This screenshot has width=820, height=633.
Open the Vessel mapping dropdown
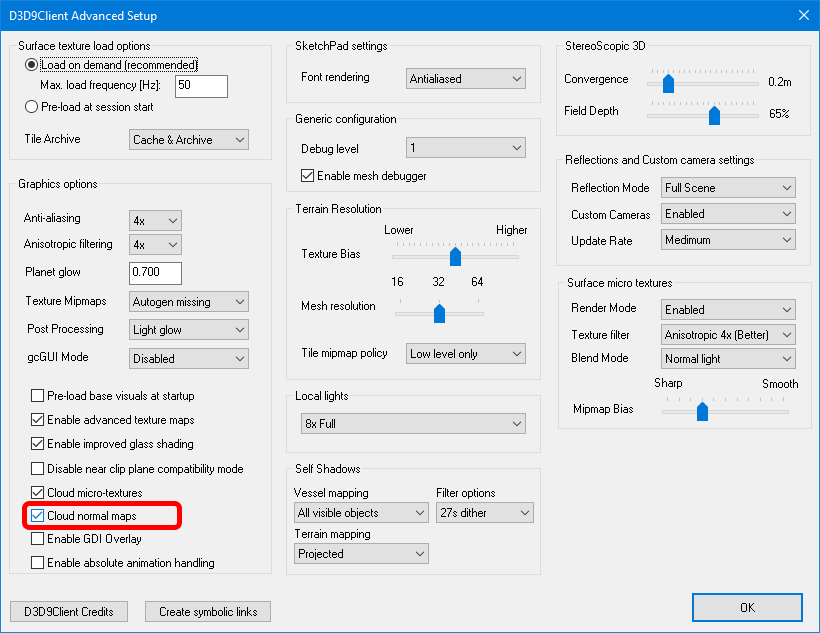tap(361, 513)
